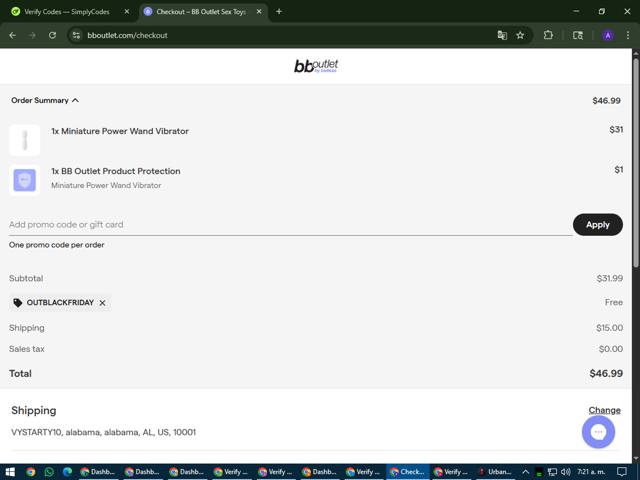Click the browser forward arrow
The image size is (640, 480).
pyautogui.click(x=32, y=36)
